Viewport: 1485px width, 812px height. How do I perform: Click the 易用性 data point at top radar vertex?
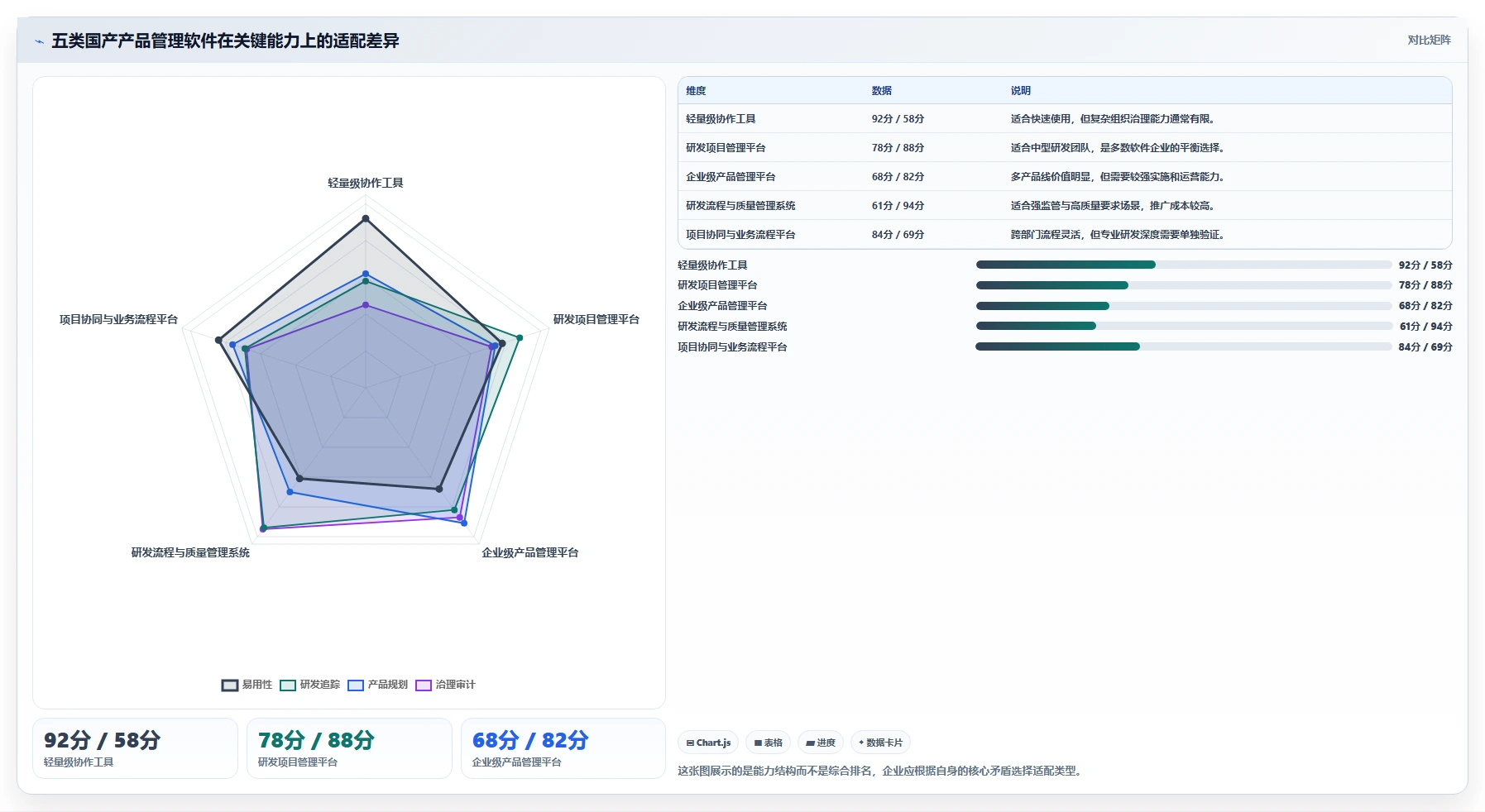point(366,219)
